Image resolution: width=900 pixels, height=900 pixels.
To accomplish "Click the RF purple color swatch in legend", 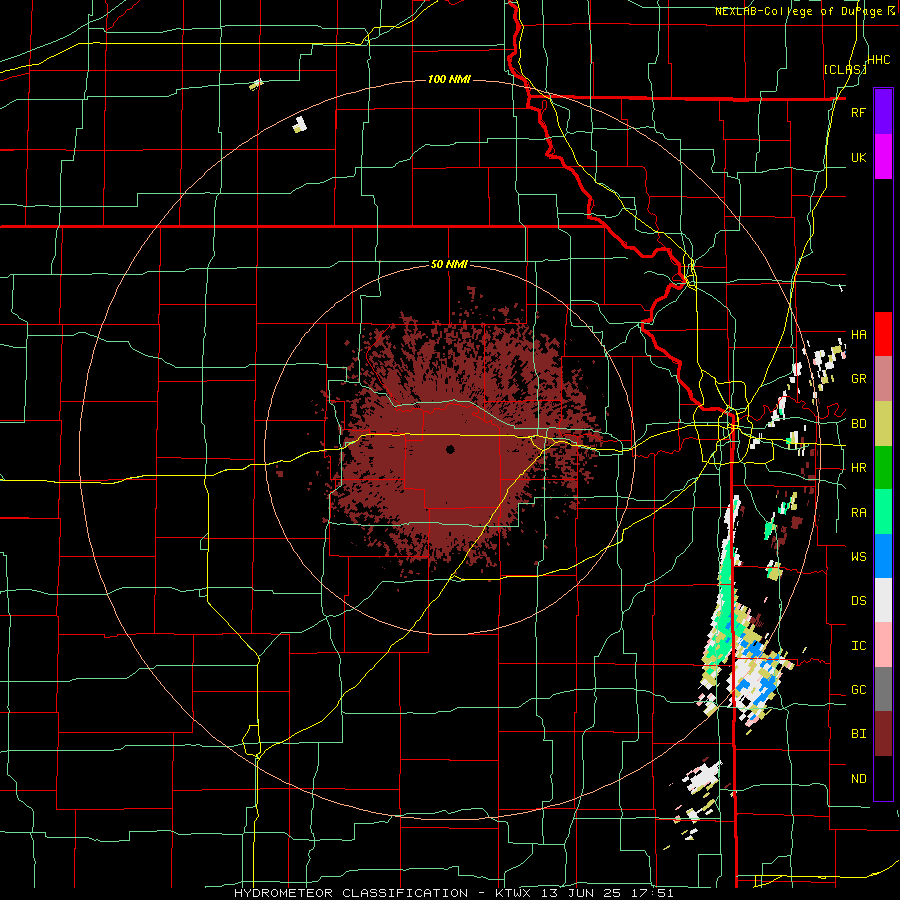I will [x=883, y=112].
